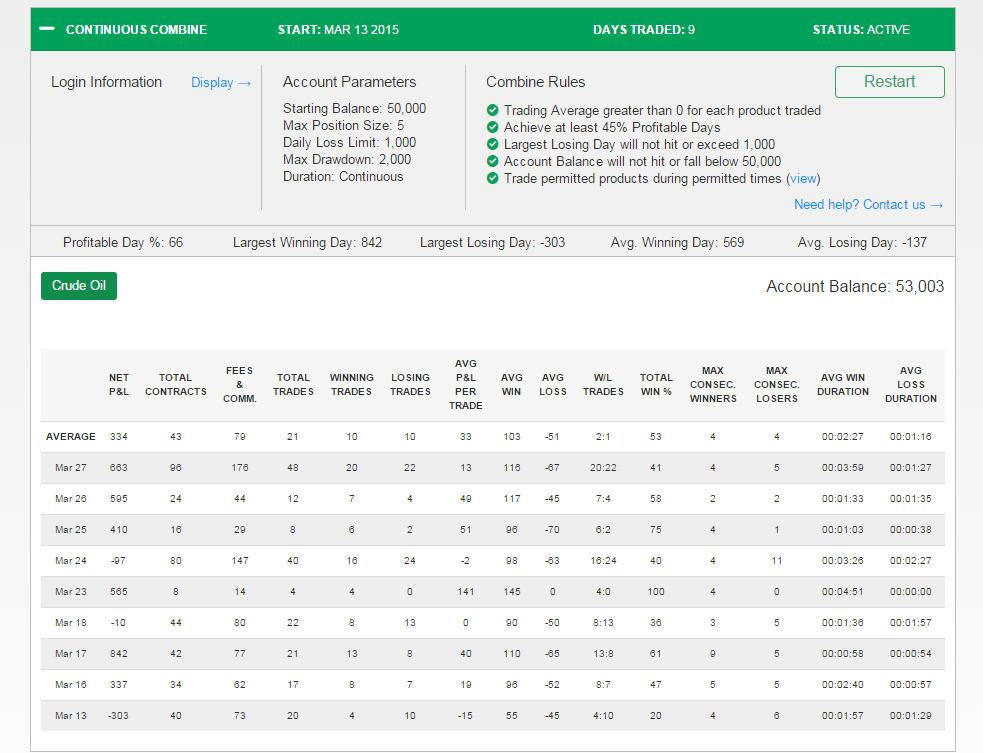Click the CONTINUOUS COMBINE header title
Screen dimensions: 983x753
136,29
